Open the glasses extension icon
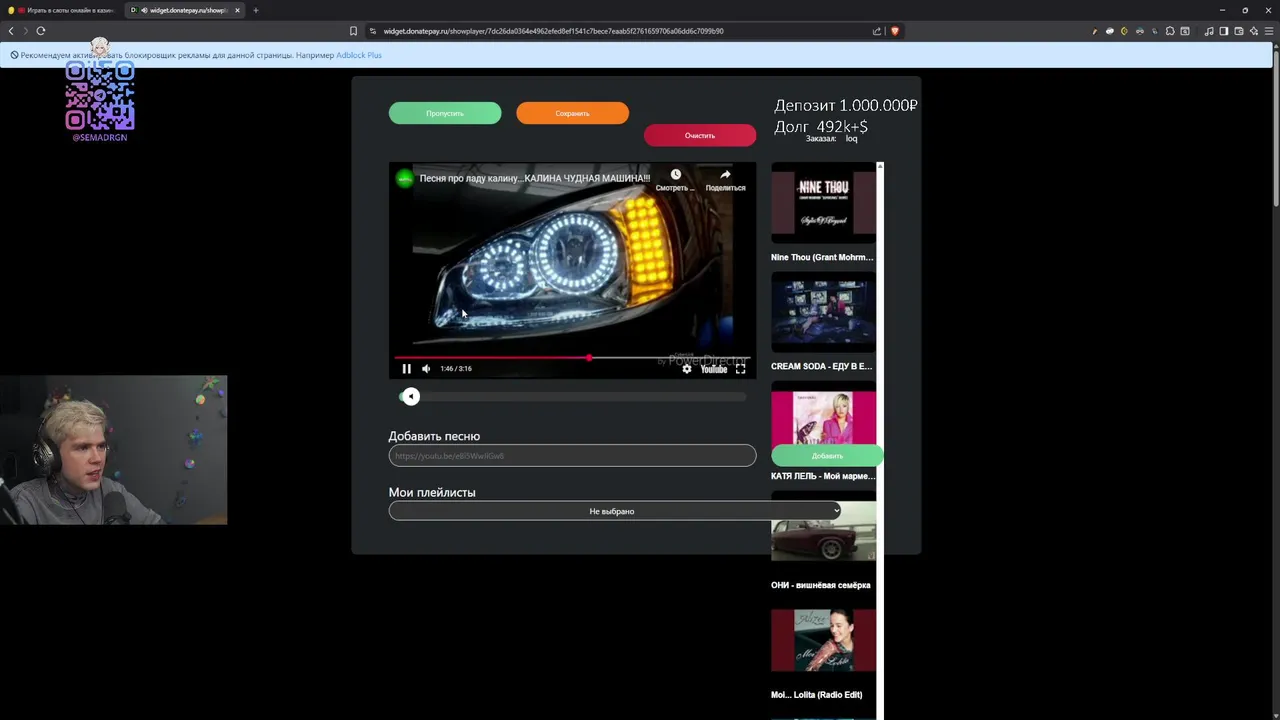The width and height of the screenshot is (1280, 720). tap(1140, 31)
